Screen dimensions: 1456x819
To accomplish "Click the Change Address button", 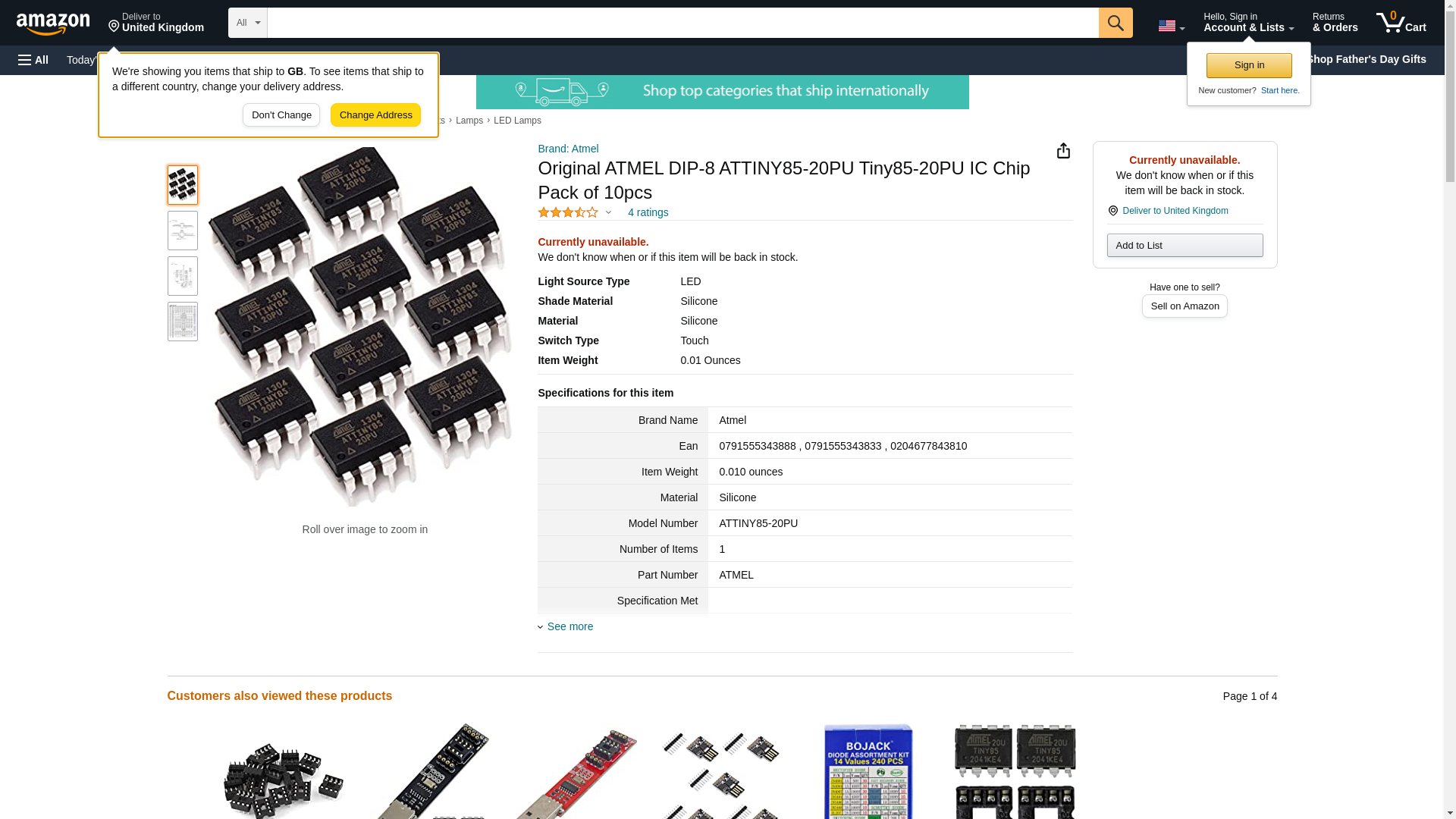I will coord(375,115).
